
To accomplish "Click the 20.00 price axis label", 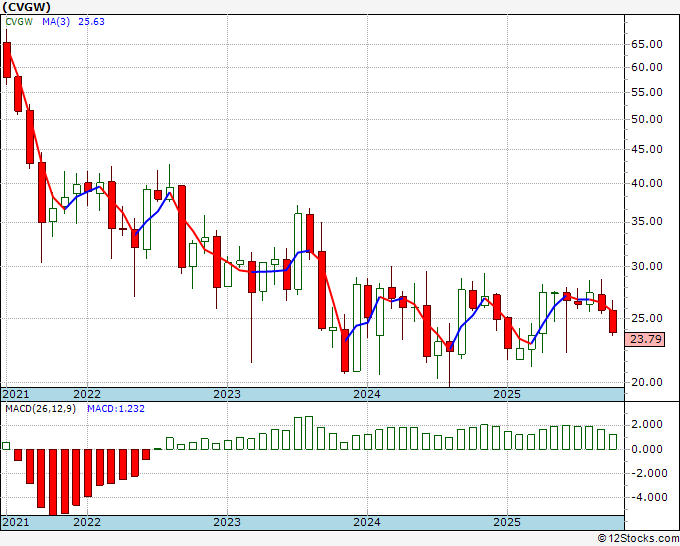I will (647, 383).
